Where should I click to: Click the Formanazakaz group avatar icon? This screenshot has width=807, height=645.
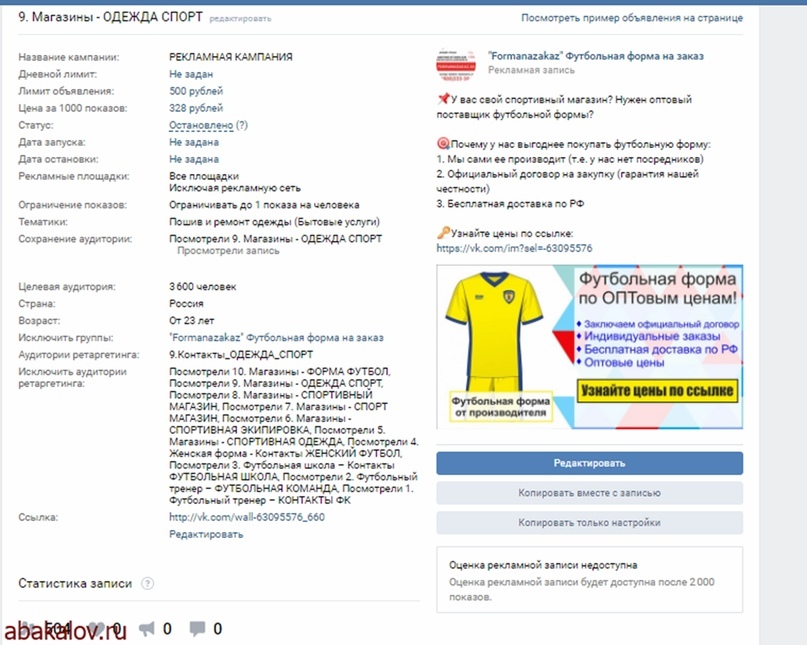pyautogui.click(x=456, y=64)
